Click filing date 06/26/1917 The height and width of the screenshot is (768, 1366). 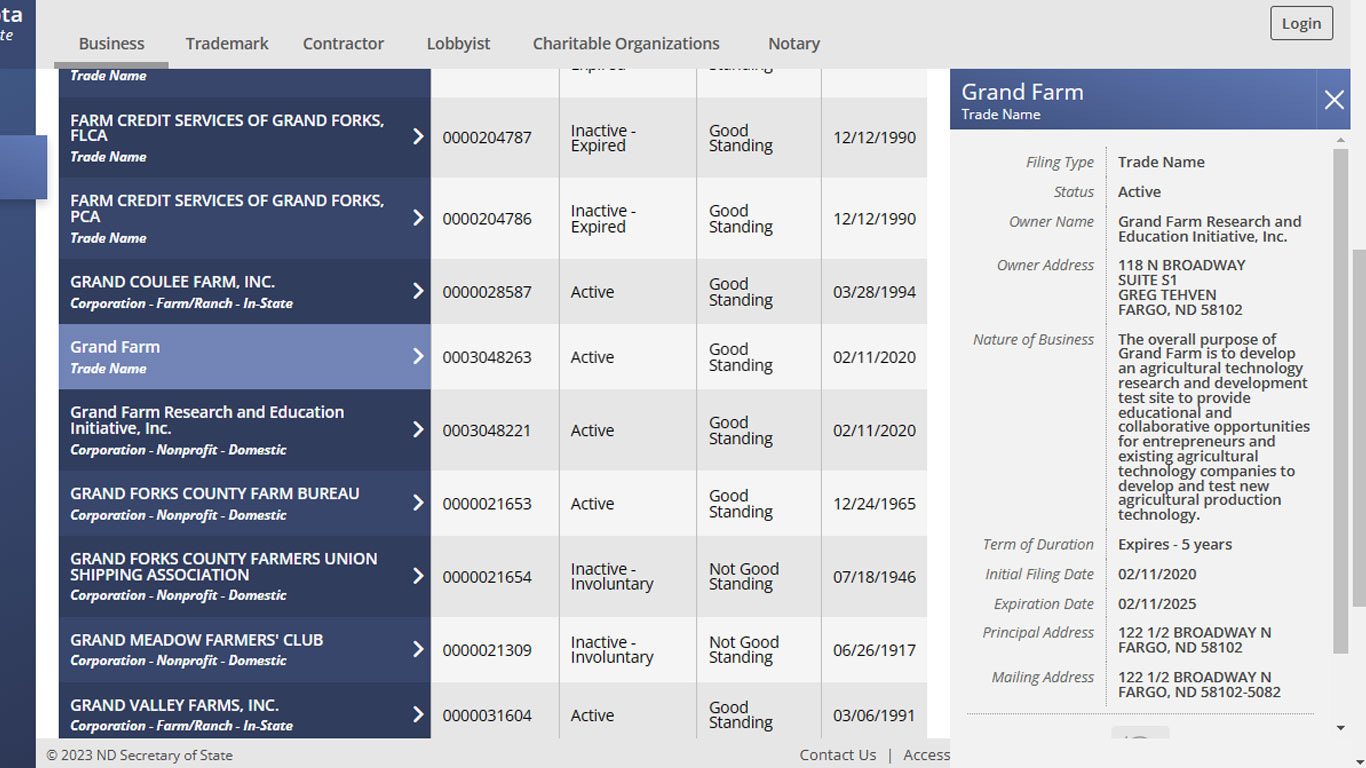point(874,650)
